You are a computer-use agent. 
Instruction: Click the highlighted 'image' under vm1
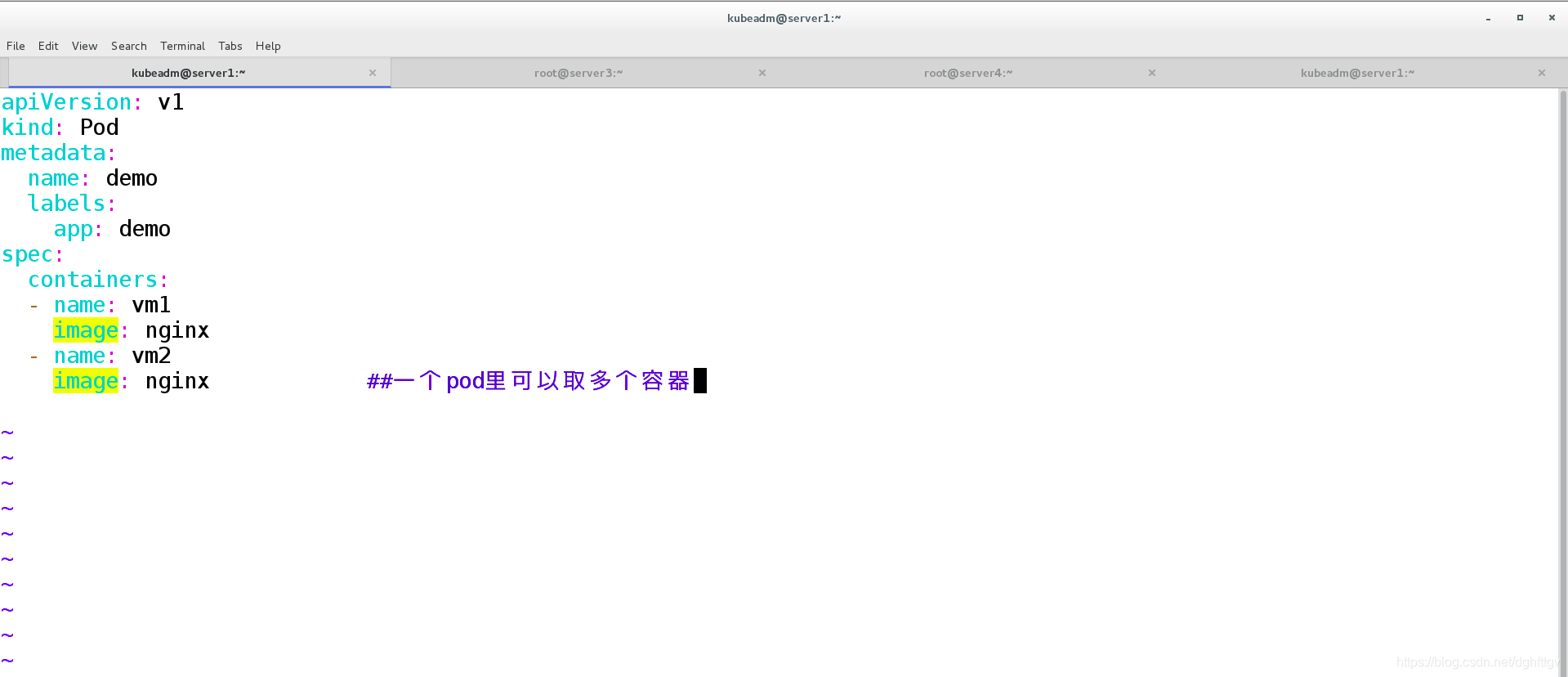86,330
